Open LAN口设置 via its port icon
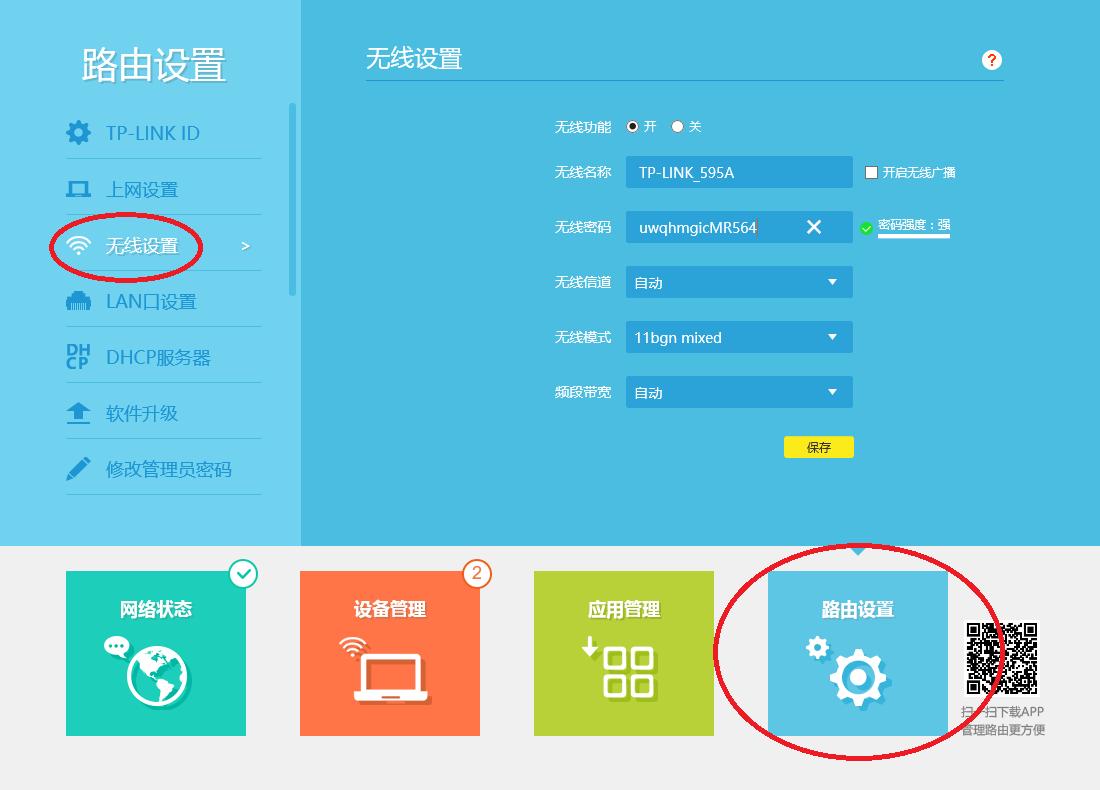 [78, 301]
